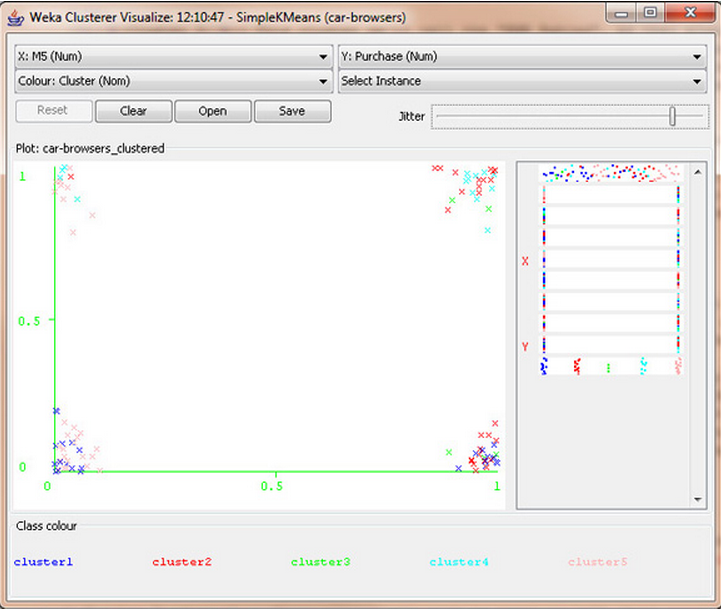Open the Y: Purchase (Num) dropdown
This screenshot has height=609, width=721.
pyautogui.click(x=522, y=57)
